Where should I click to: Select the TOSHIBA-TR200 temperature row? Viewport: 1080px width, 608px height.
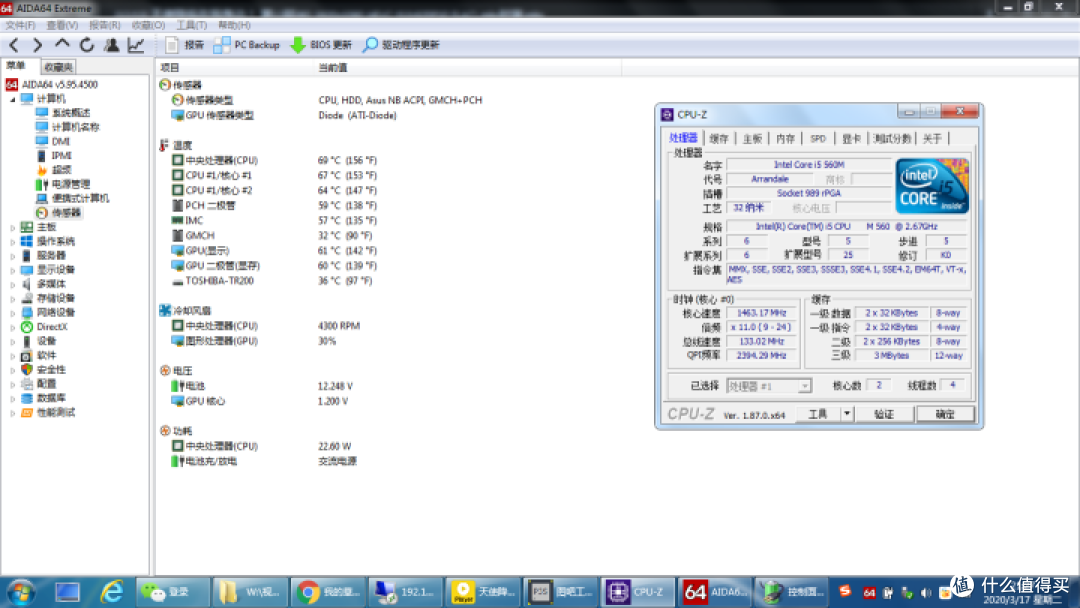tap(272, 281)
